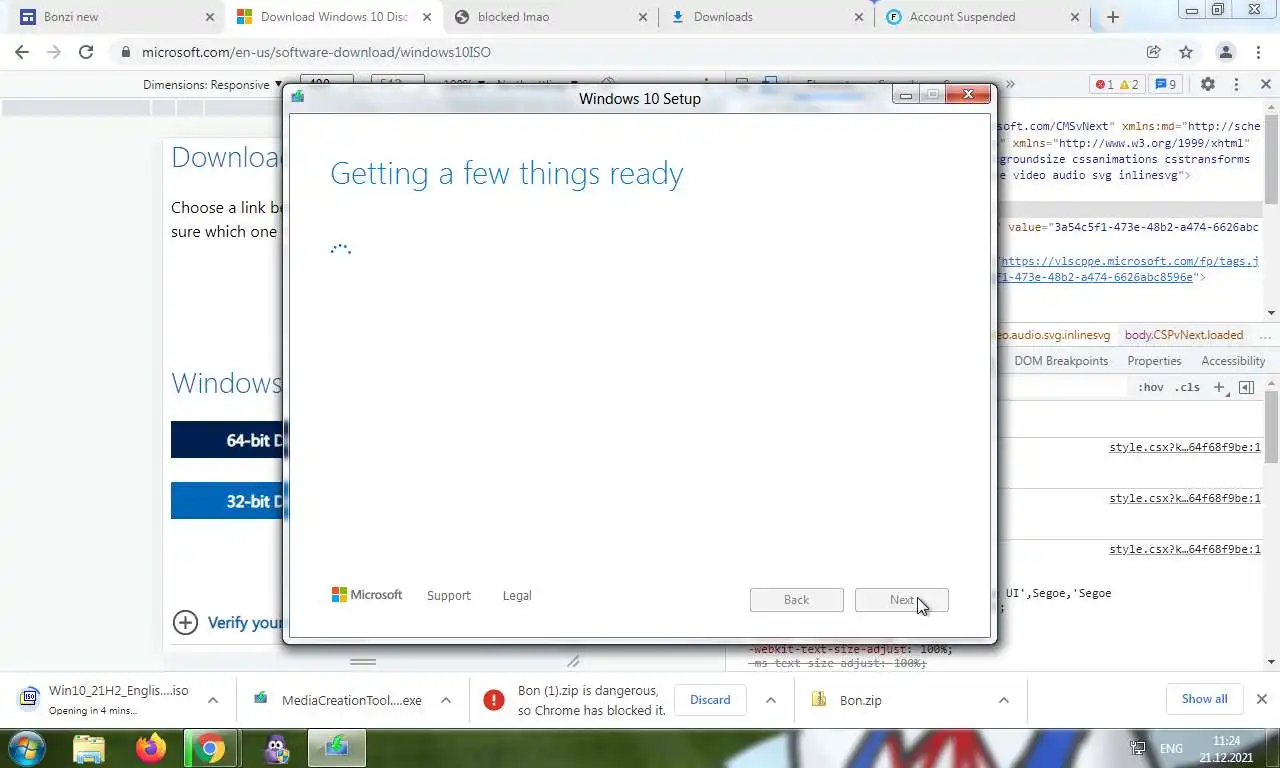Image resolution: width=1280 pixels, height=768 pixels.
Task: Discard the blocked Bon (1).zip download
Action: [x=710, y=700]
